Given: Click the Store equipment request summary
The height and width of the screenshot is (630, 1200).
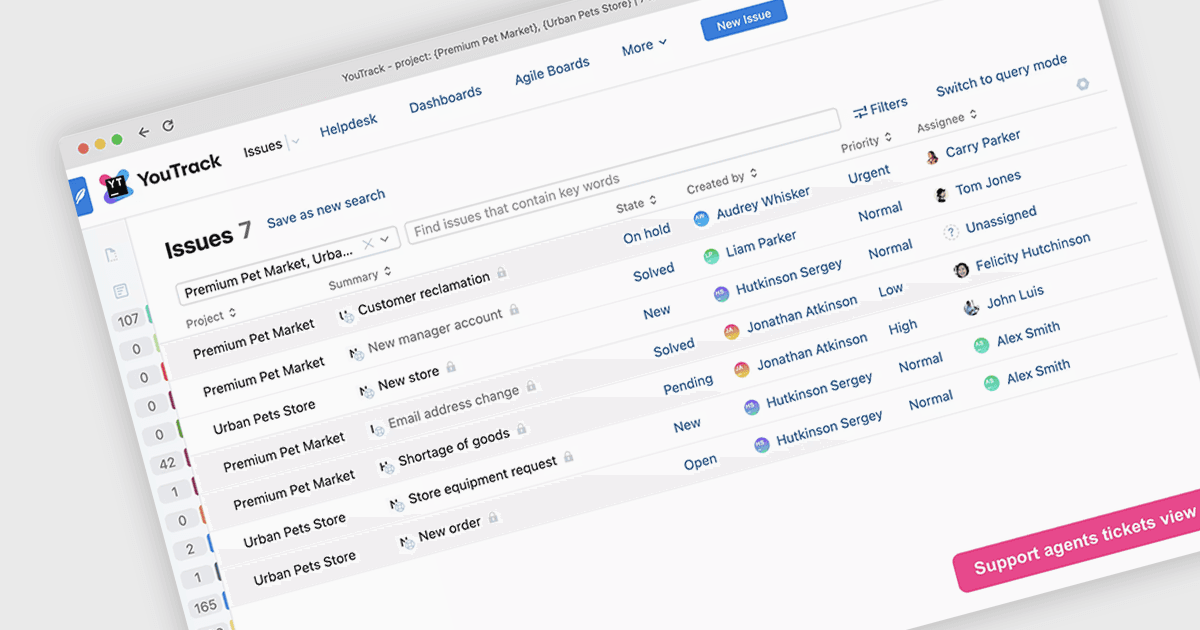Looking at the screenshot, I should point(483,482).
